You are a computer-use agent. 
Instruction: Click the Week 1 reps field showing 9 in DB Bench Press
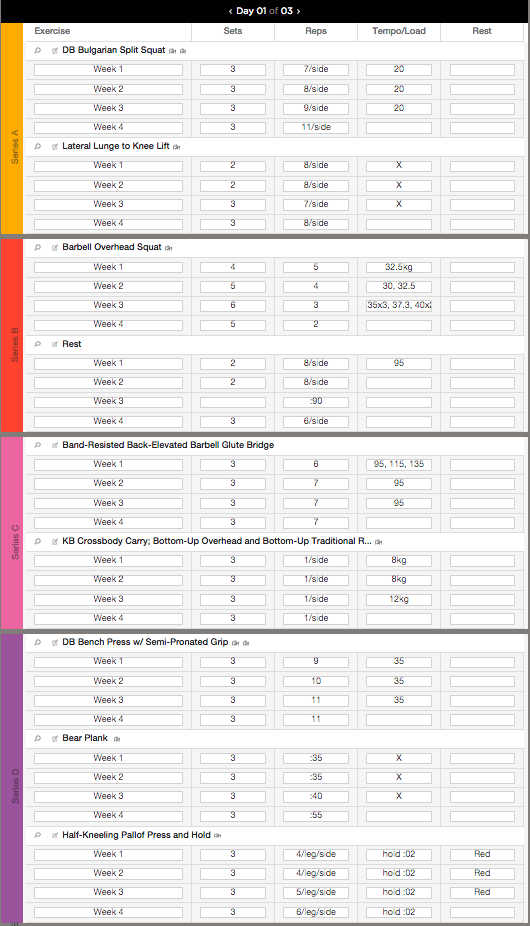point(316,661)
